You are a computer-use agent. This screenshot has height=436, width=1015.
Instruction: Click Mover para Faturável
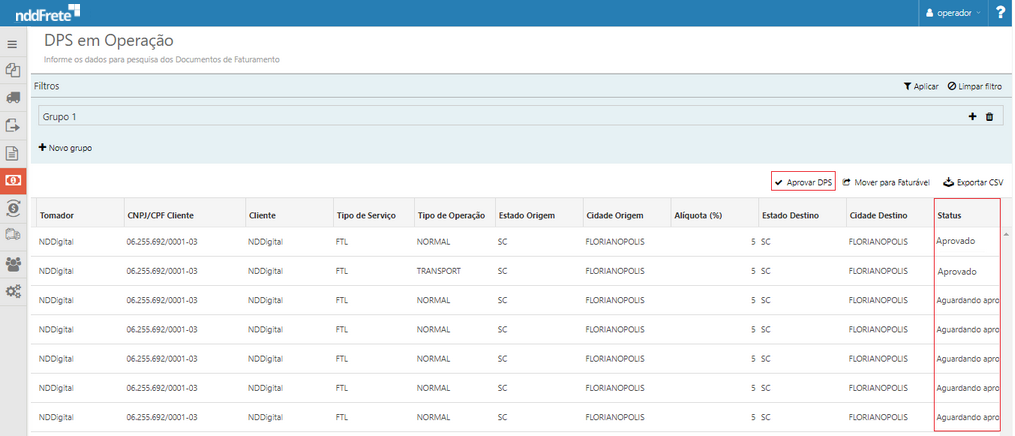tap(886, 183)
